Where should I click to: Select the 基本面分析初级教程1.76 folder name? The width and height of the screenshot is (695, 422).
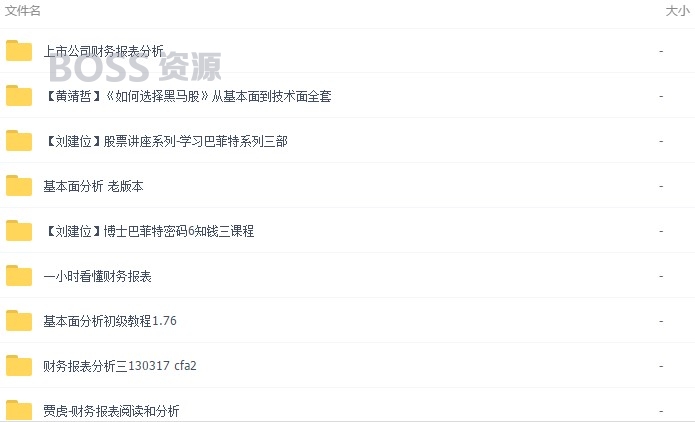click(x=110, y=321)
